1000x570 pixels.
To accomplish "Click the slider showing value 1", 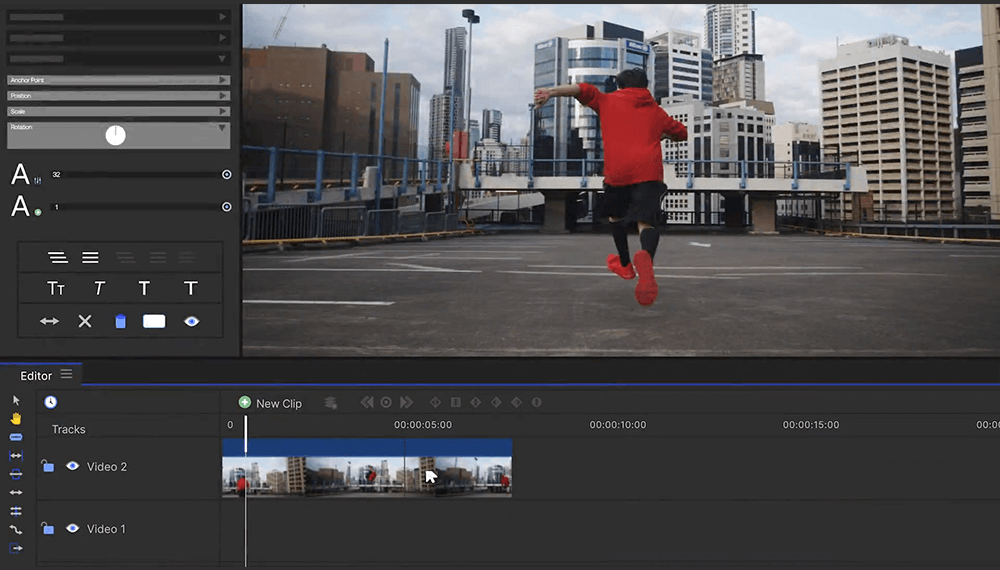I will pyautogui.click(x=139, y=207).
